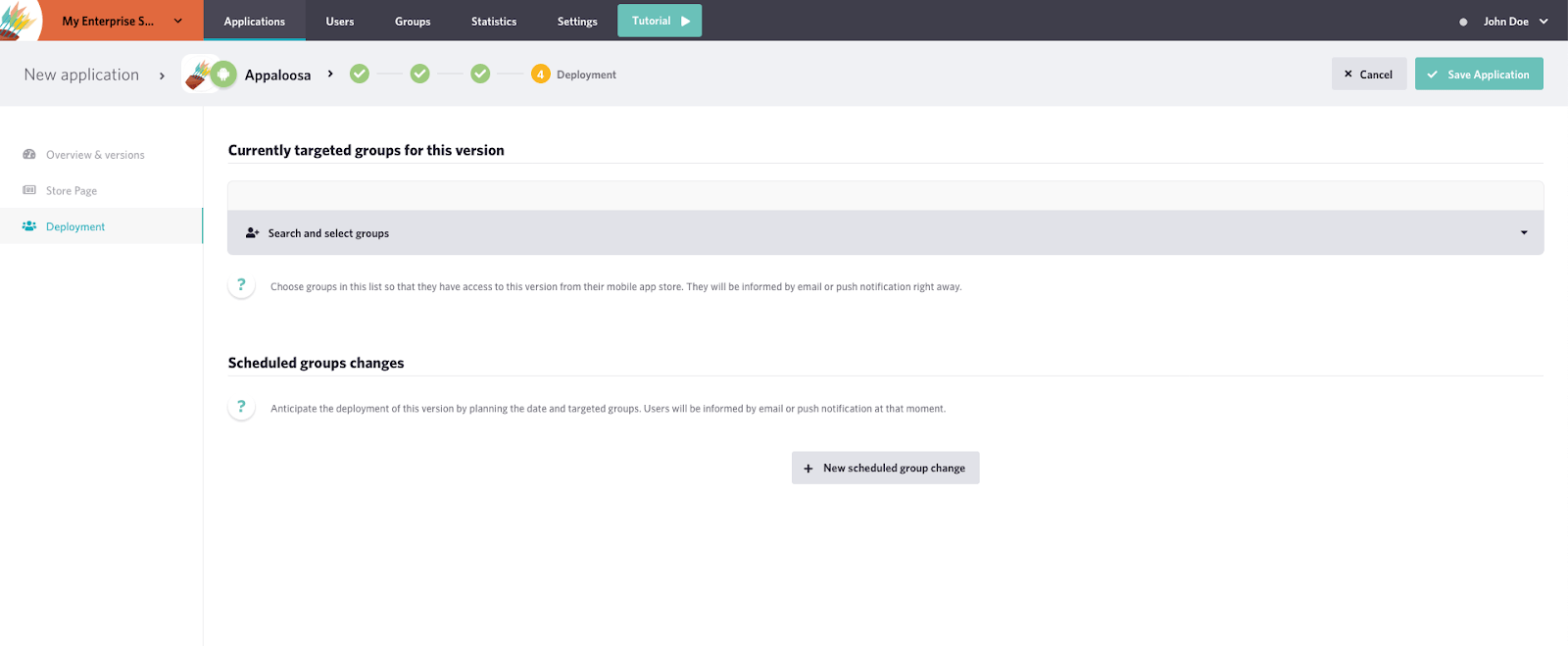Open the Statistics tab
This screenshot has height=646, width=1568.
click(494, 21)
